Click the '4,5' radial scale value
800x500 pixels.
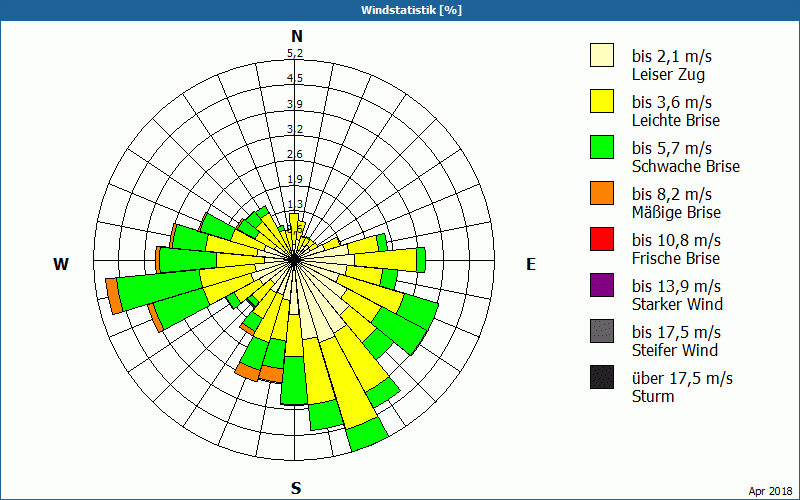[295, 79]
